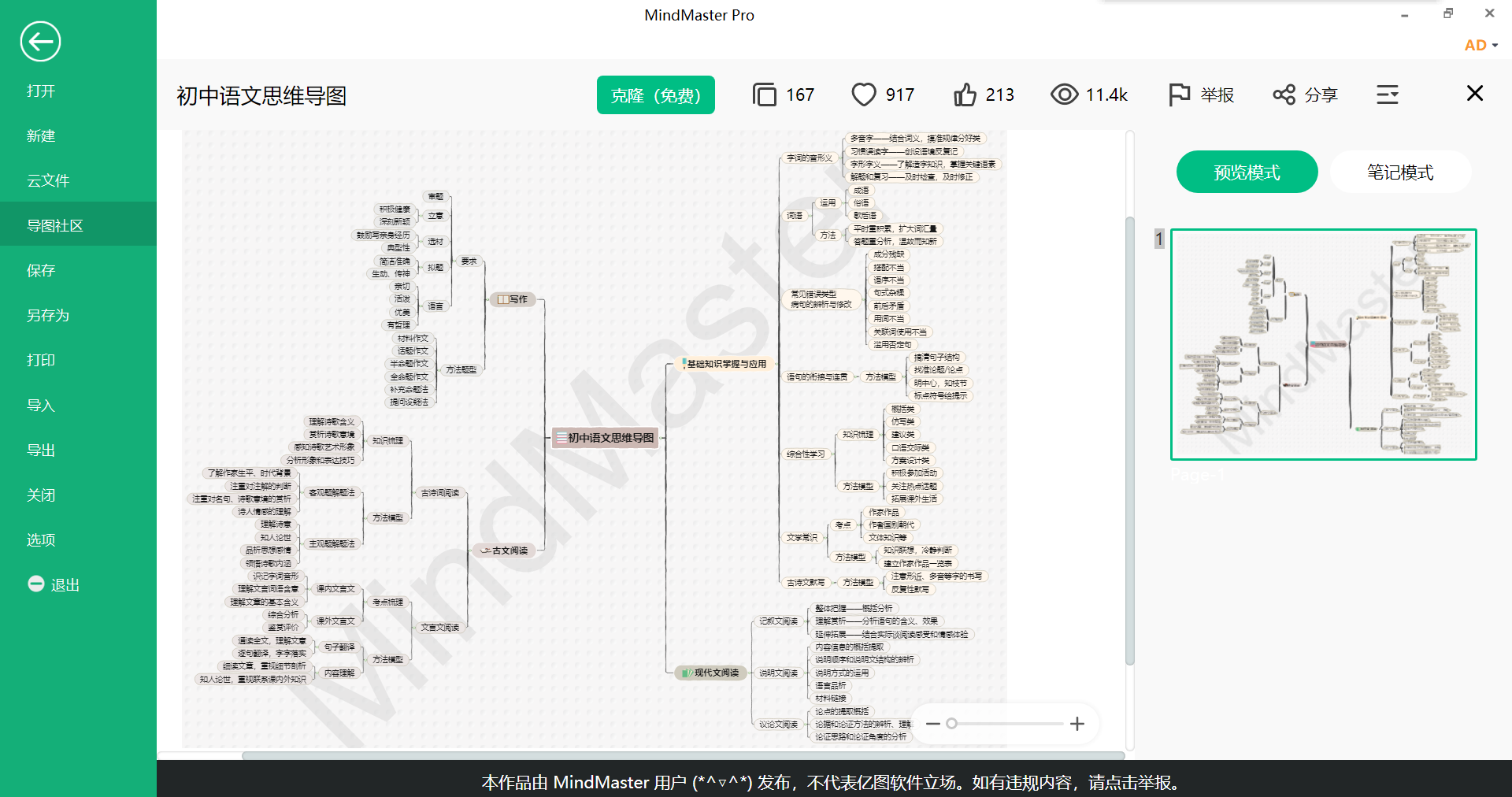The height and width of the screenshot is (797, 1512).
Task: Select the 古文阅读 node
Action: 504,550
